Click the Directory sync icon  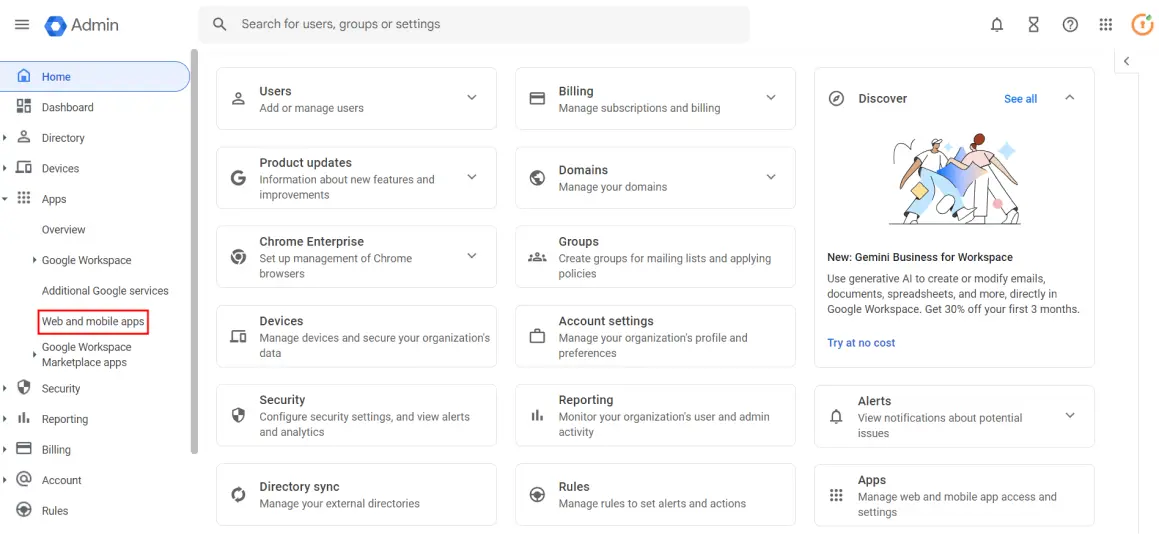(238, 494)
